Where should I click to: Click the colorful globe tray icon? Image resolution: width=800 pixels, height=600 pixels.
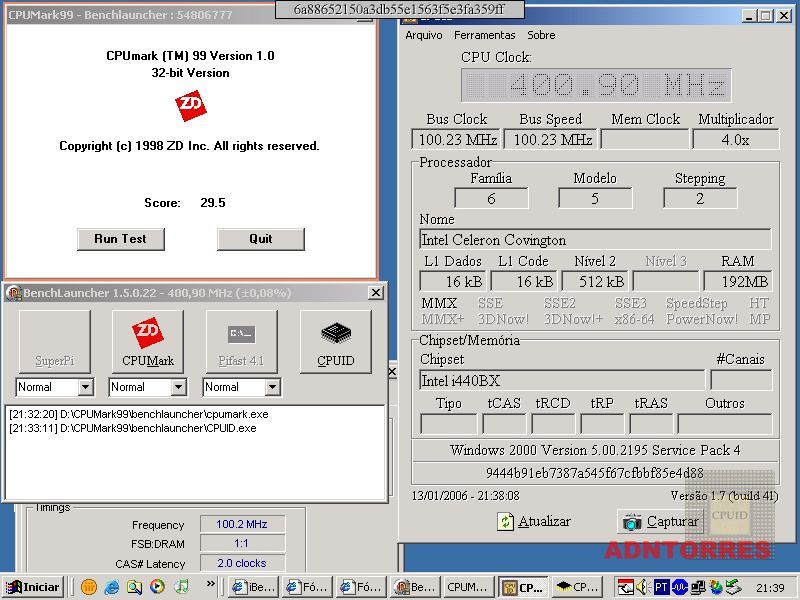715,587
